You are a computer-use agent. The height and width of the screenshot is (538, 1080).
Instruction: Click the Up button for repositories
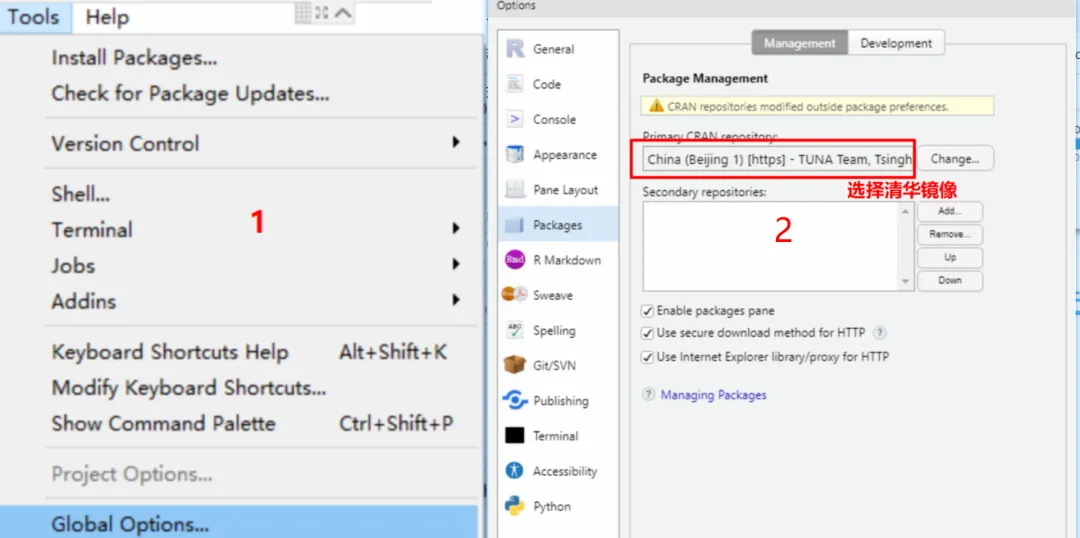pos(950,257)
